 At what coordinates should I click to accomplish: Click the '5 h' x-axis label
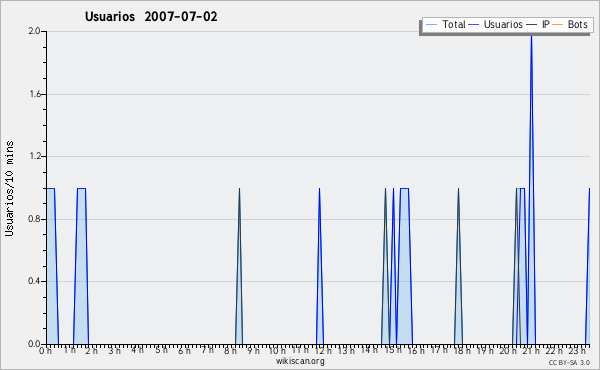161,350
